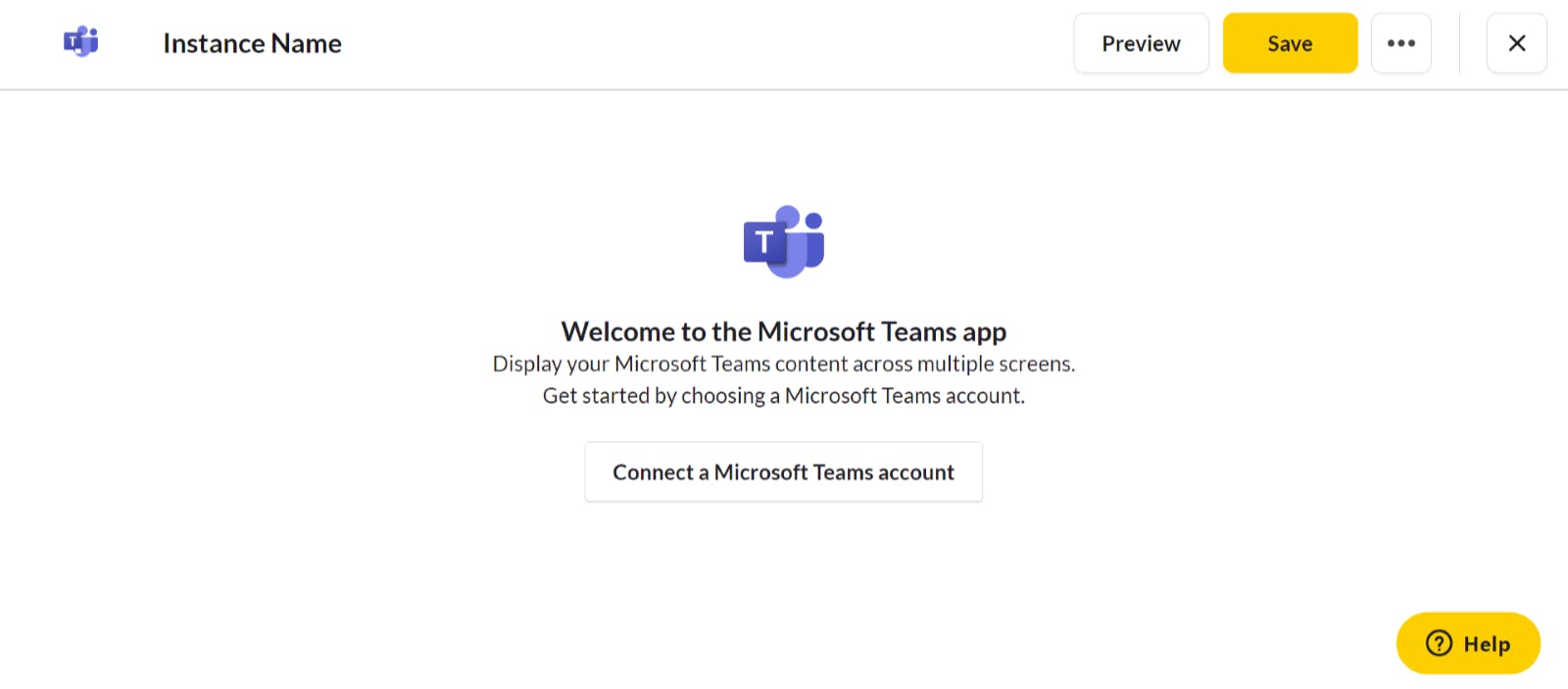The height and width of the screenshot is (689, 1568).
Task: Click the "Get started by choosing a Microsoft Teams account." text
Action: pos(783,395)
